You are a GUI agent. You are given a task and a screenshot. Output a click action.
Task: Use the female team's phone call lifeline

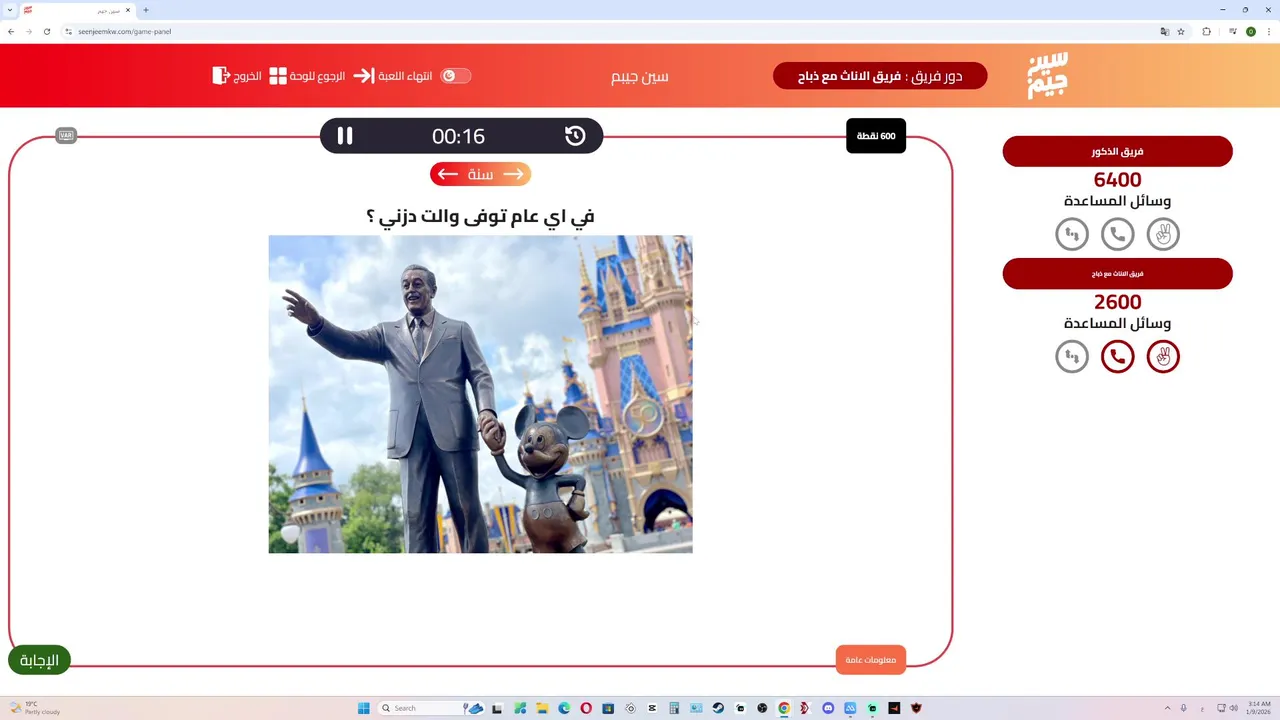coord(1118,356)
